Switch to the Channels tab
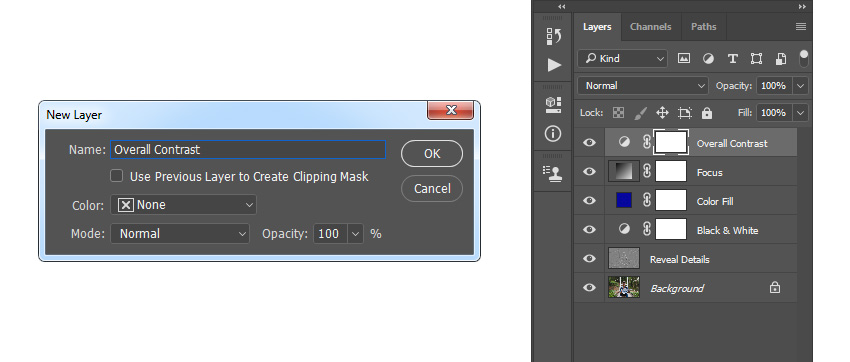Image resolution: width=850 pixels, height=362 pixels. point(651,27)
